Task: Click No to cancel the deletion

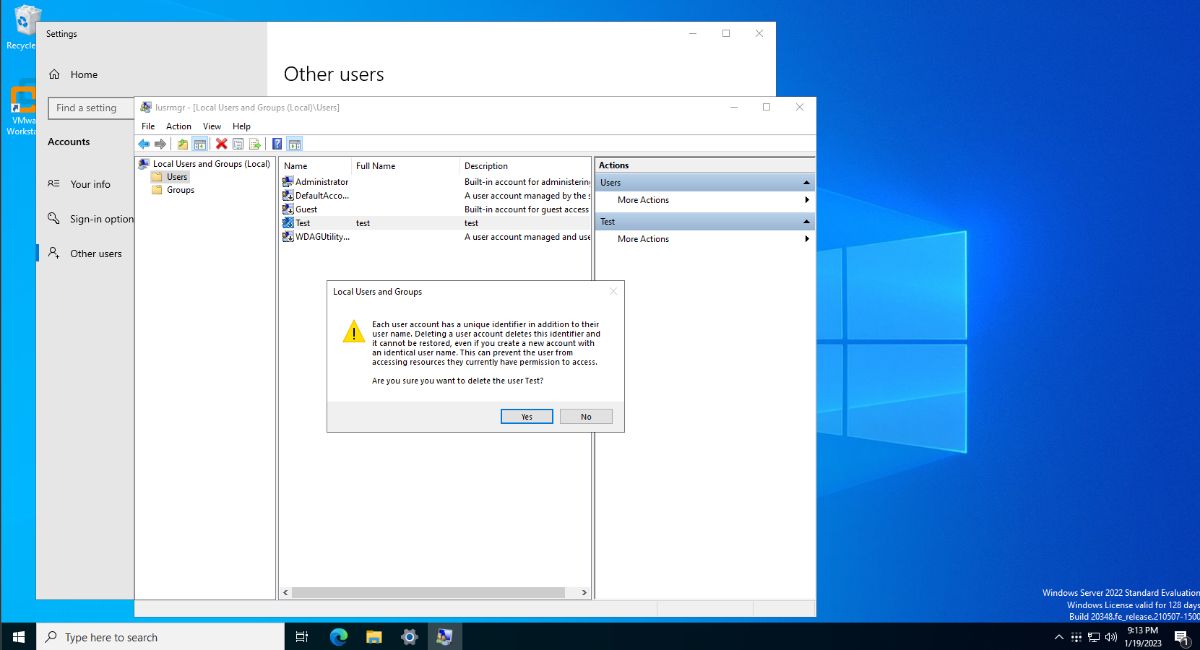Action: click(x=586, y=416)
